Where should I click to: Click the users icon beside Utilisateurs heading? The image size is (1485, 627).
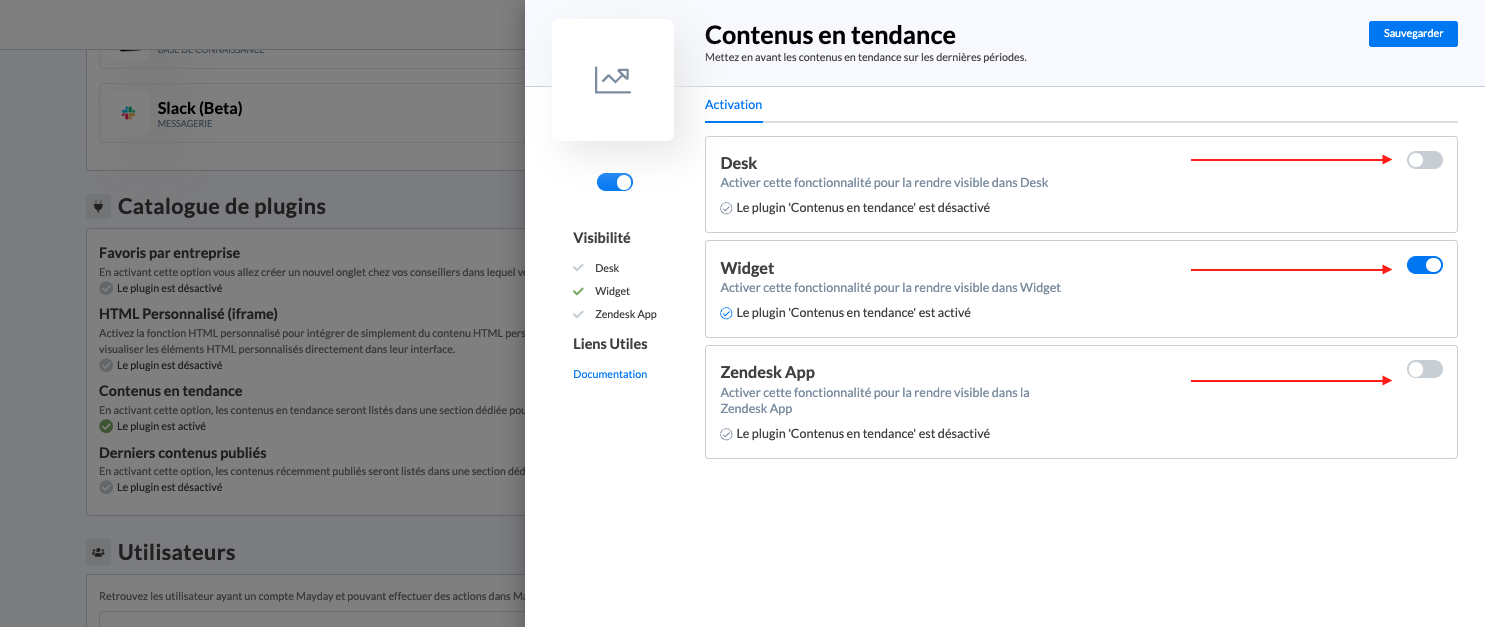coord(98,552)
